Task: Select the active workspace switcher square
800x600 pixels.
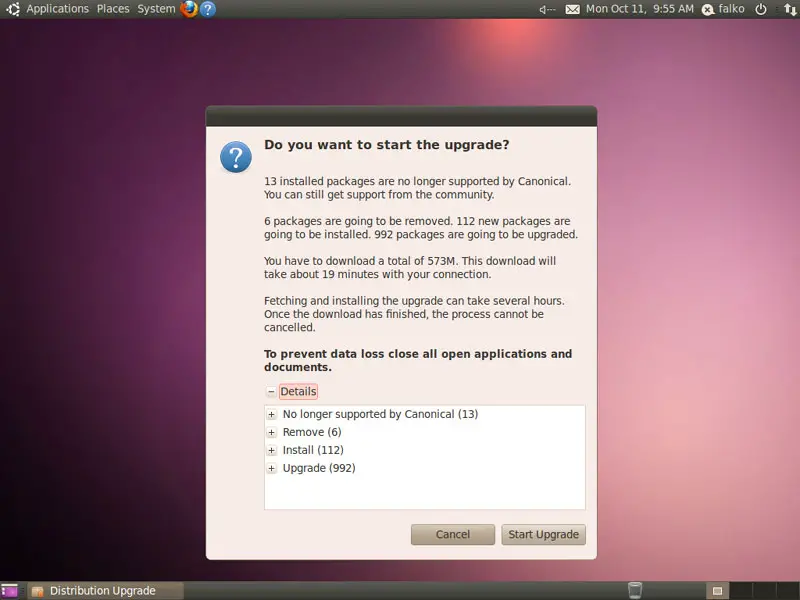Action: tap(717, 591)
